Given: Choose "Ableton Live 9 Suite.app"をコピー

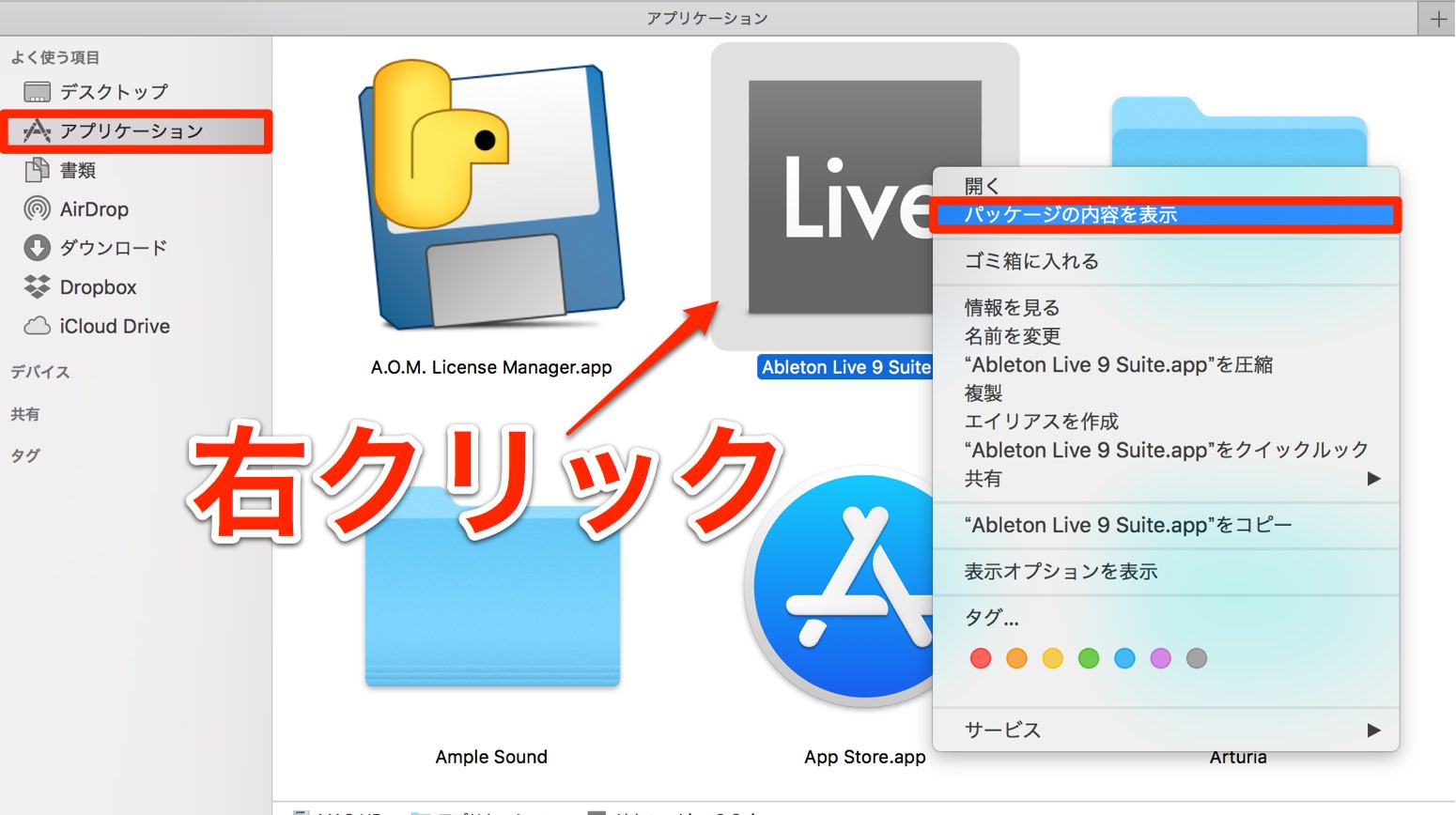Looking at the screenshot, I should coord(1165,525).
